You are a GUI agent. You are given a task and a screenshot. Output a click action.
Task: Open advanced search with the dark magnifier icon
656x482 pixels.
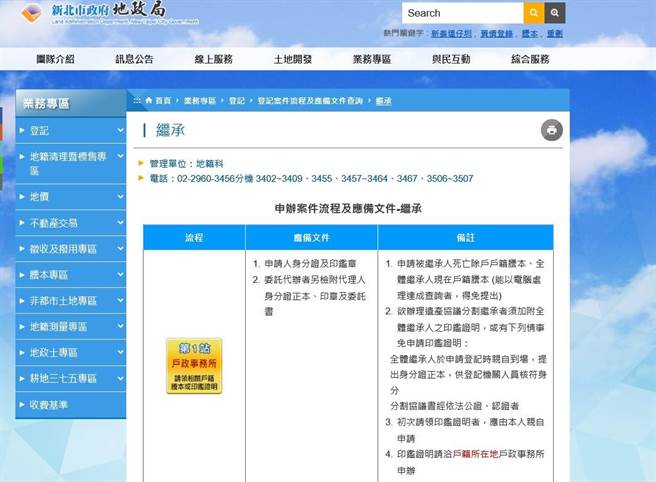(x=555, y=13)
